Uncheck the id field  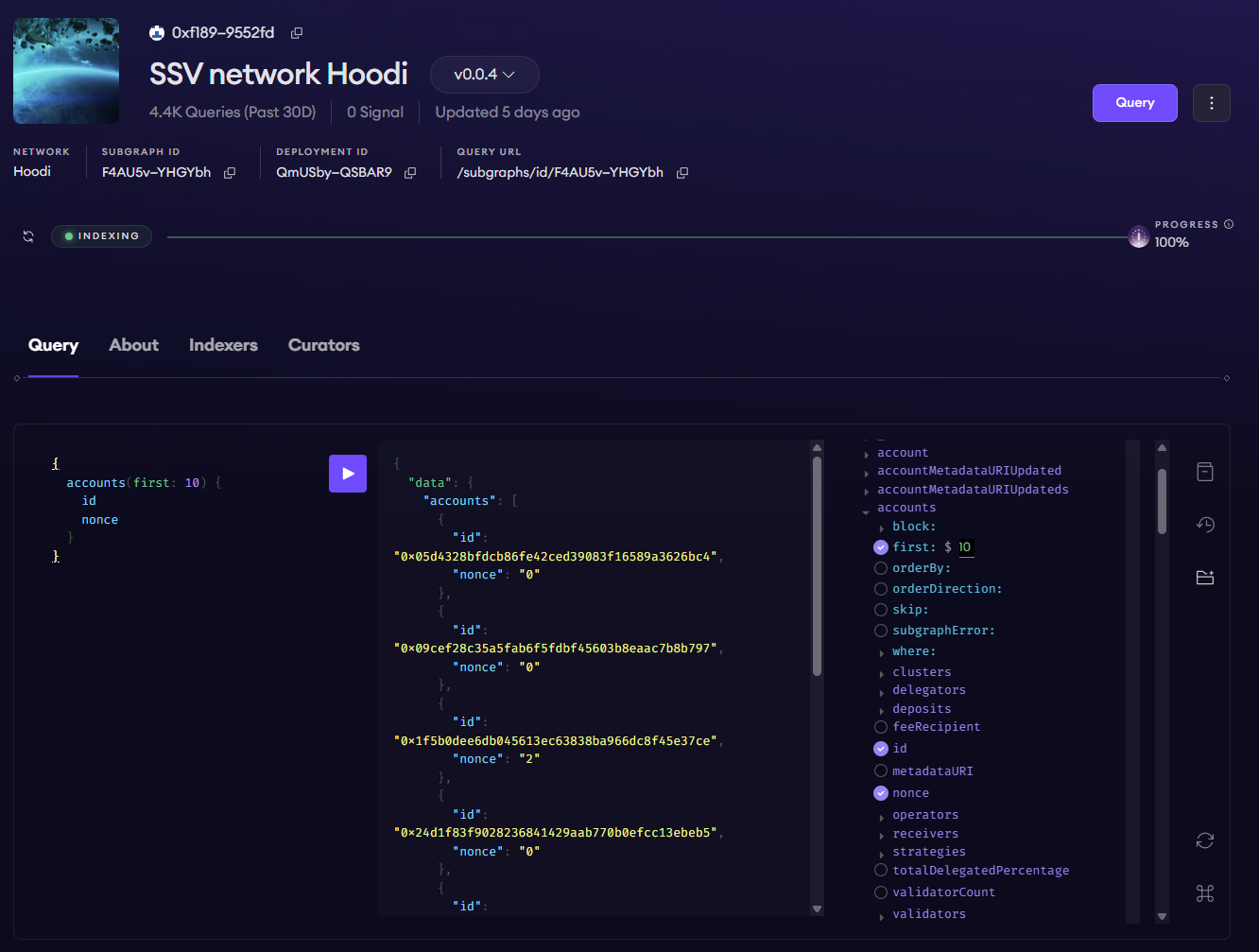tap(881, 749)
